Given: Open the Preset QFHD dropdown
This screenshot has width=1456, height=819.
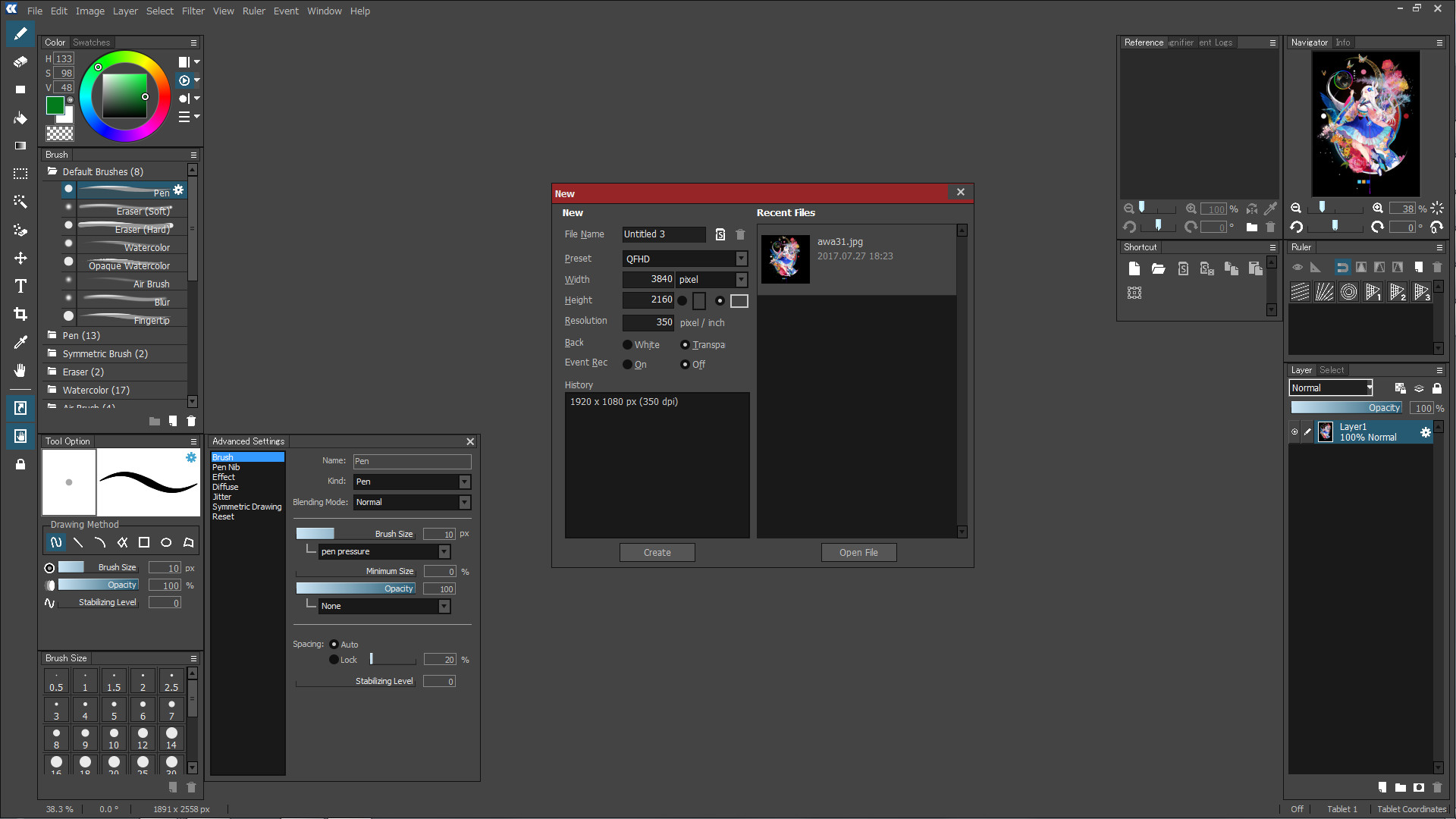Looking at the screenshot, I should pyautogui.click(x=741, y=259).
